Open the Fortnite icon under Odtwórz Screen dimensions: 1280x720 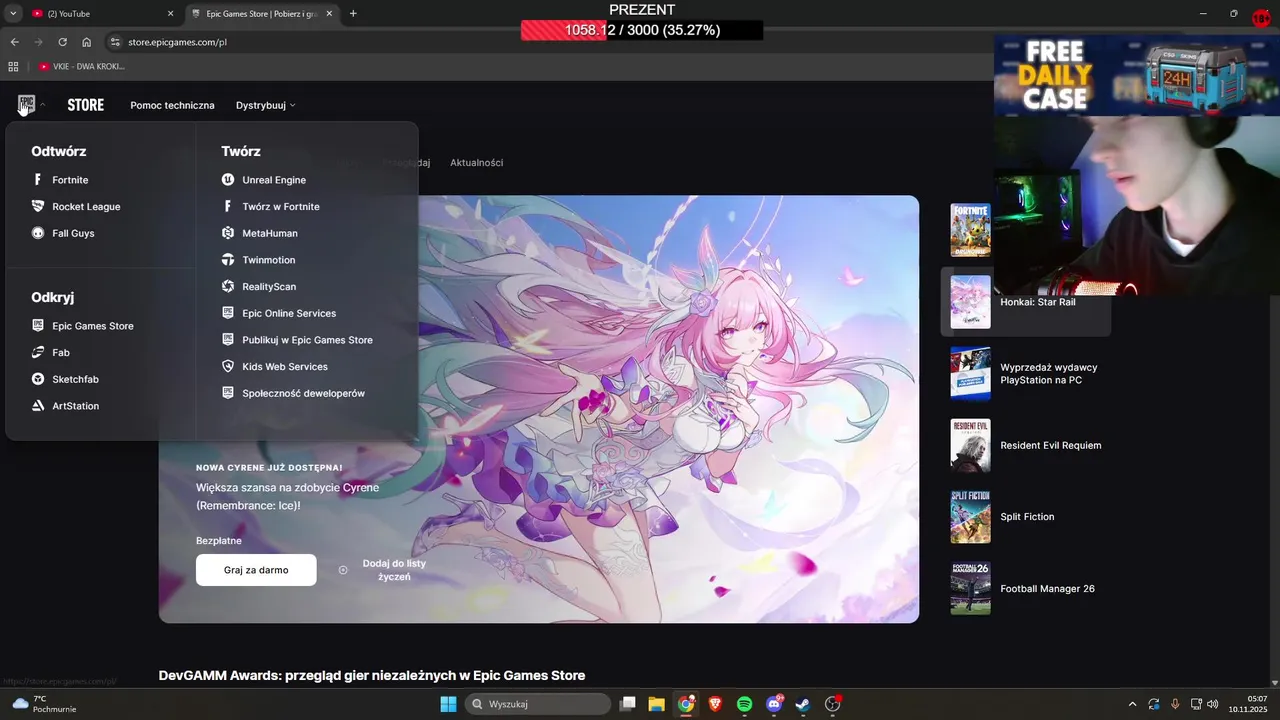[38, 180]
